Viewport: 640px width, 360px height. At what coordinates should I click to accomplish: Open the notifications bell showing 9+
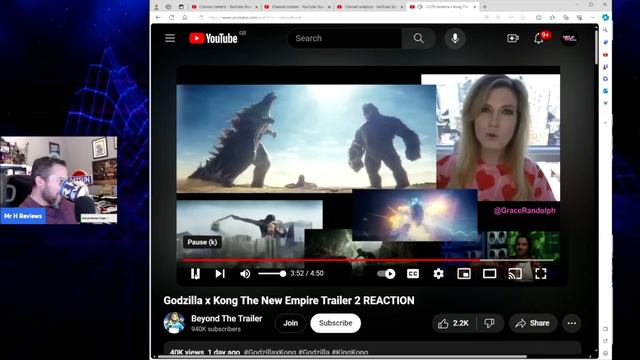pos(539,38)
